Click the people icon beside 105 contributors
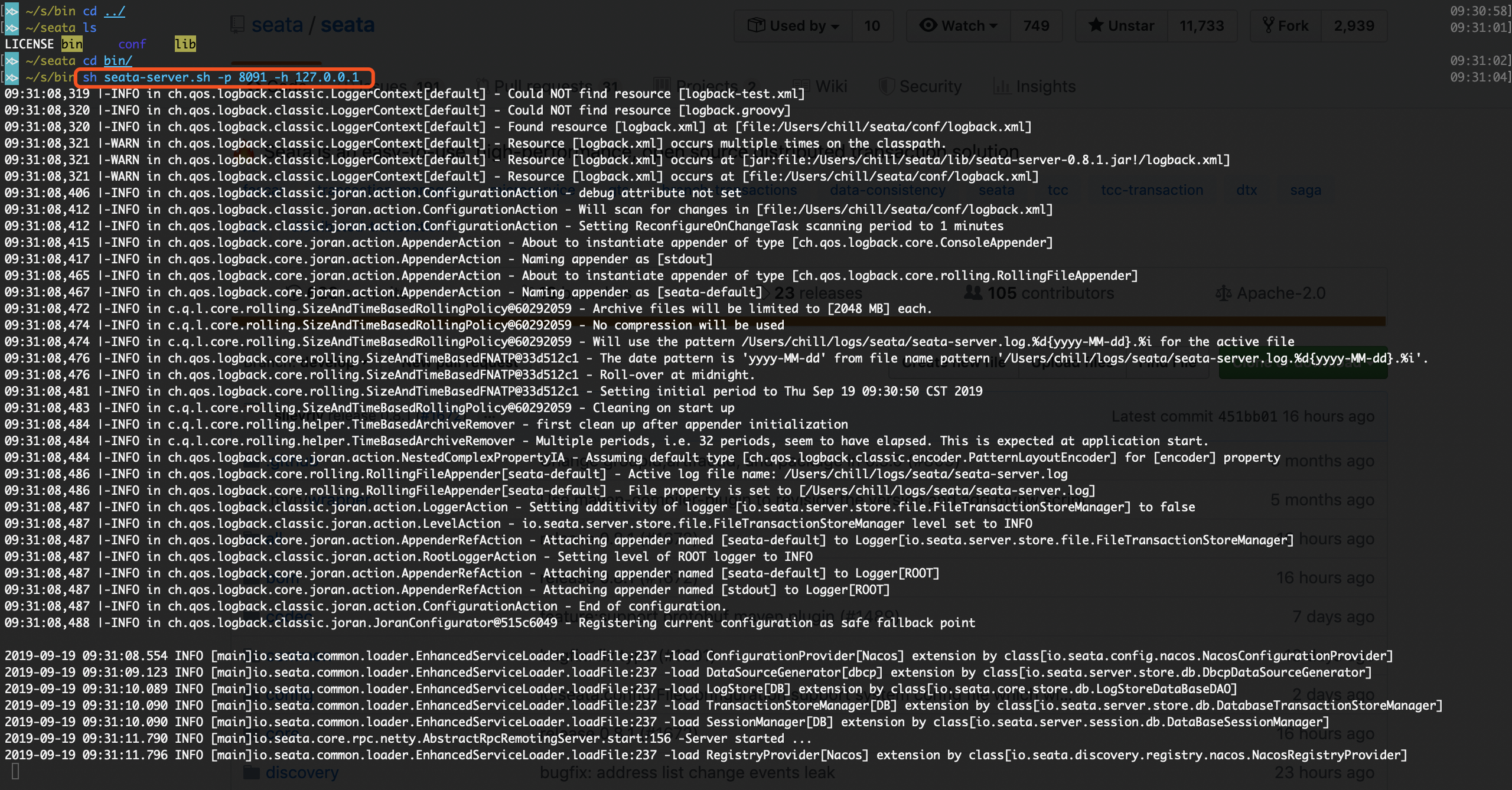 click(x=973, y=293)
